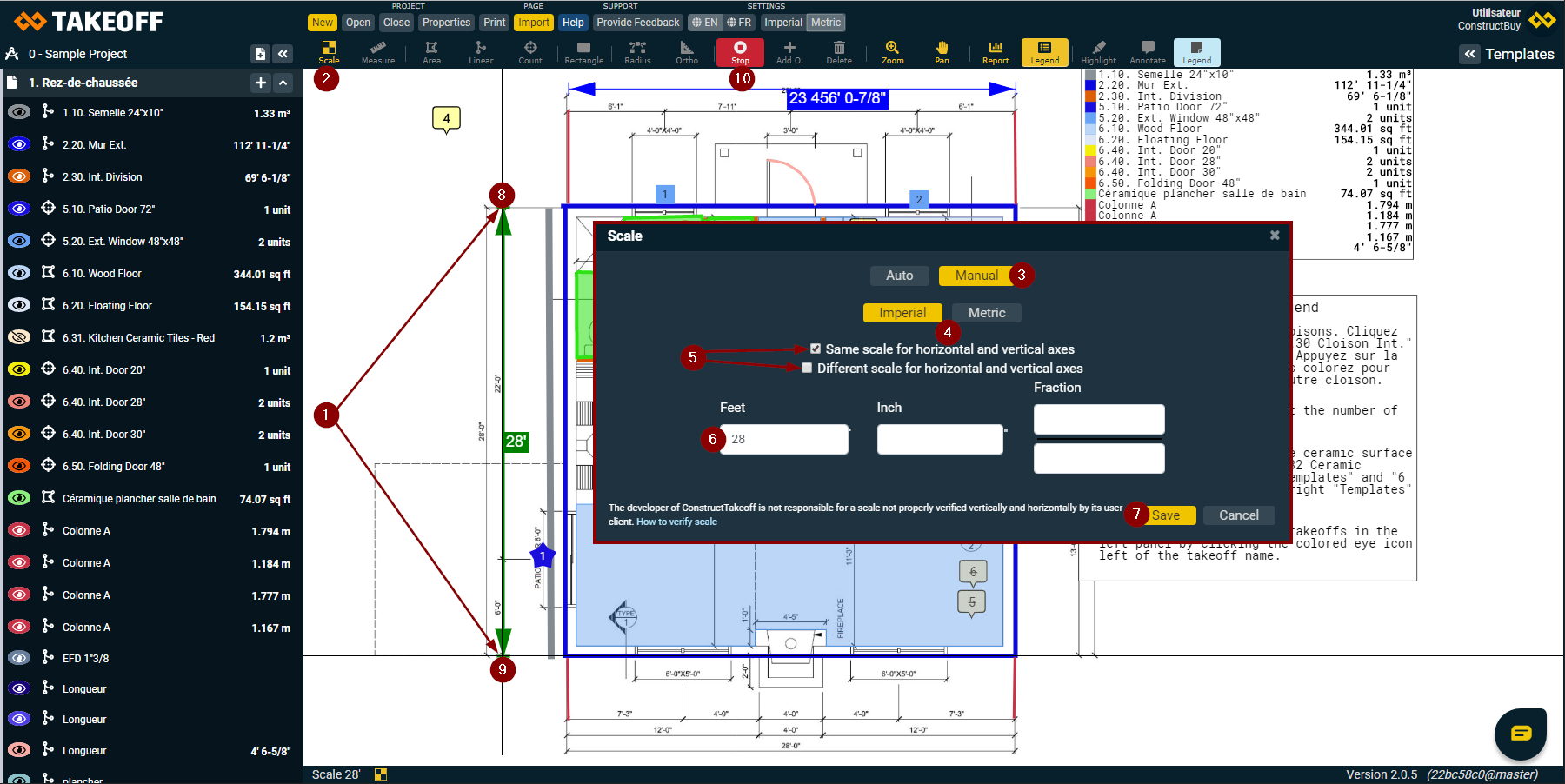Select the Pan hand tool
Screen dimensions: 1565x784
[x=942, y=51]
